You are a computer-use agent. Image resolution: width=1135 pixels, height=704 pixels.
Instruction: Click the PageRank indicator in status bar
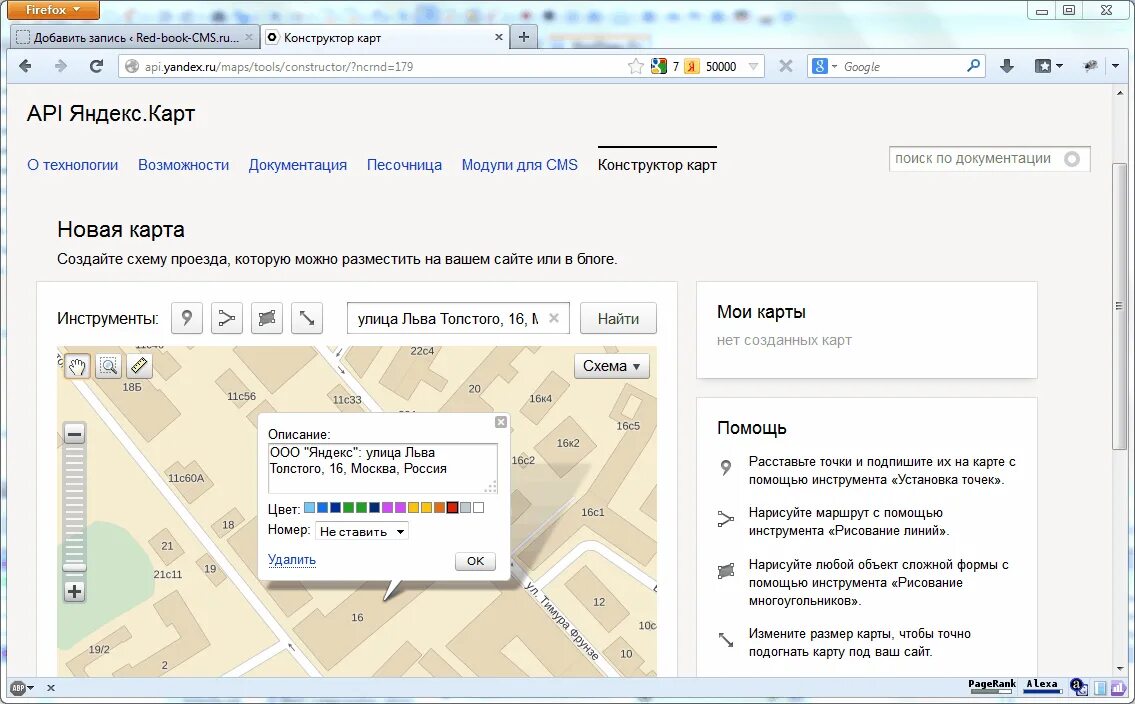pyautogui.click(x=992, y=685)
